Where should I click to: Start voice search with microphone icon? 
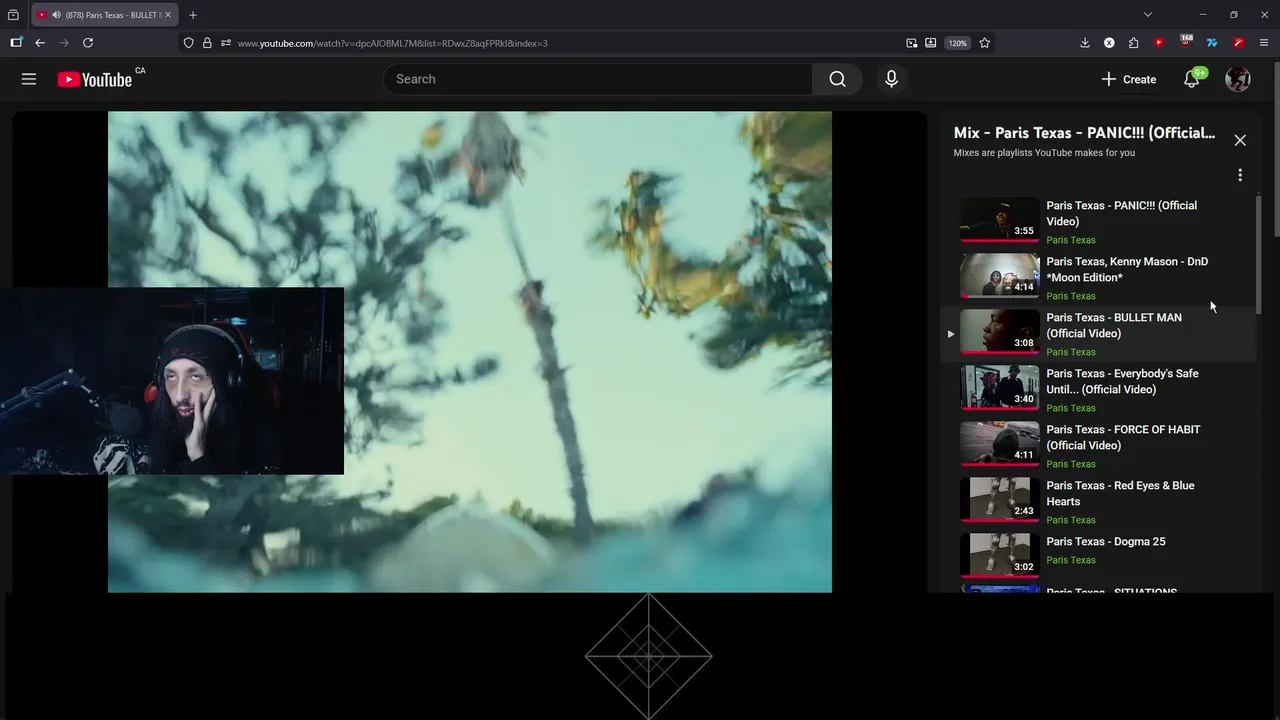[891, 79]
